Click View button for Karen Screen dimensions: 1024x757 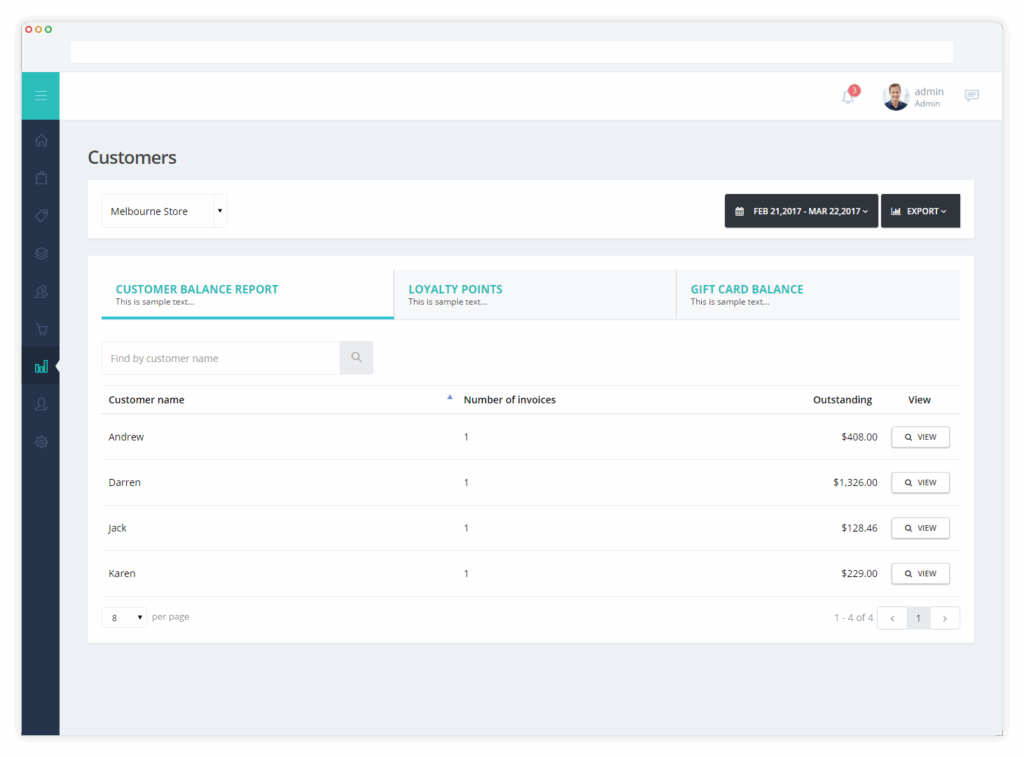920,573
